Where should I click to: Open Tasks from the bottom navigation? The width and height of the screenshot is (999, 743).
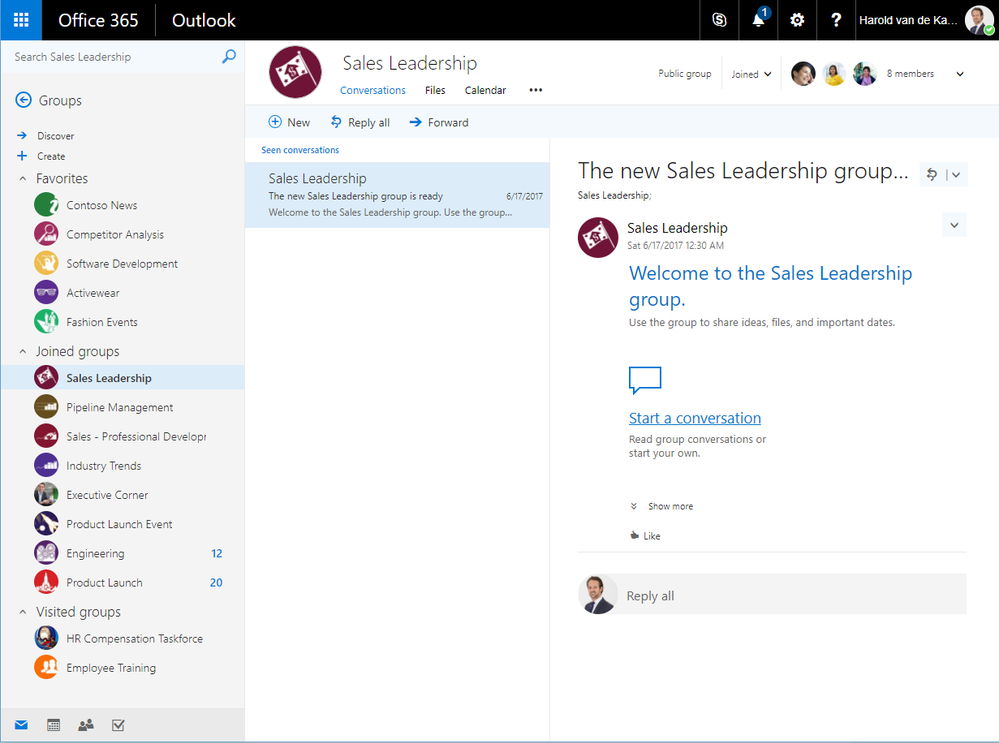coord(119,725)
